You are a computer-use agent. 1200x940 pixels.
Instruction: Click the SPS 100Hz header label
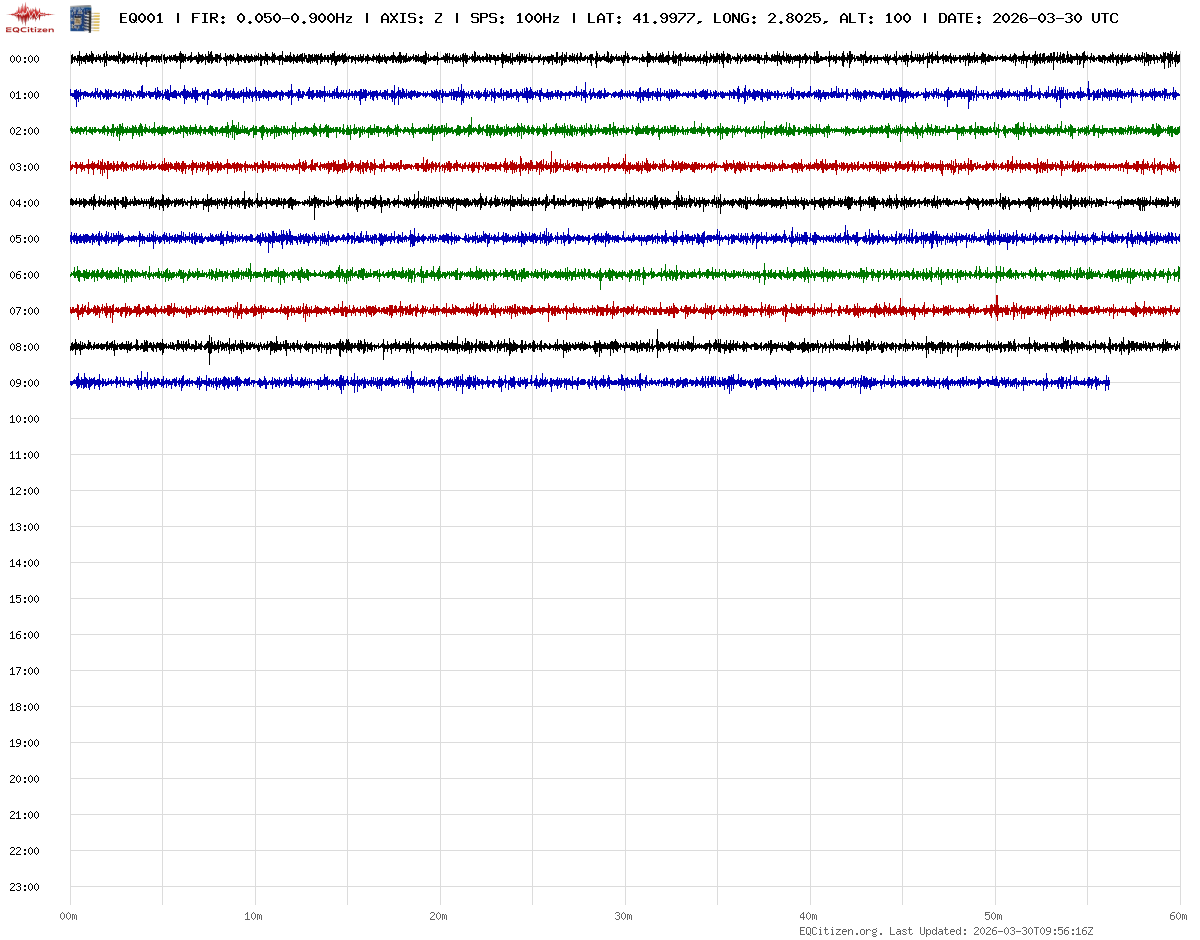[514, 18]
